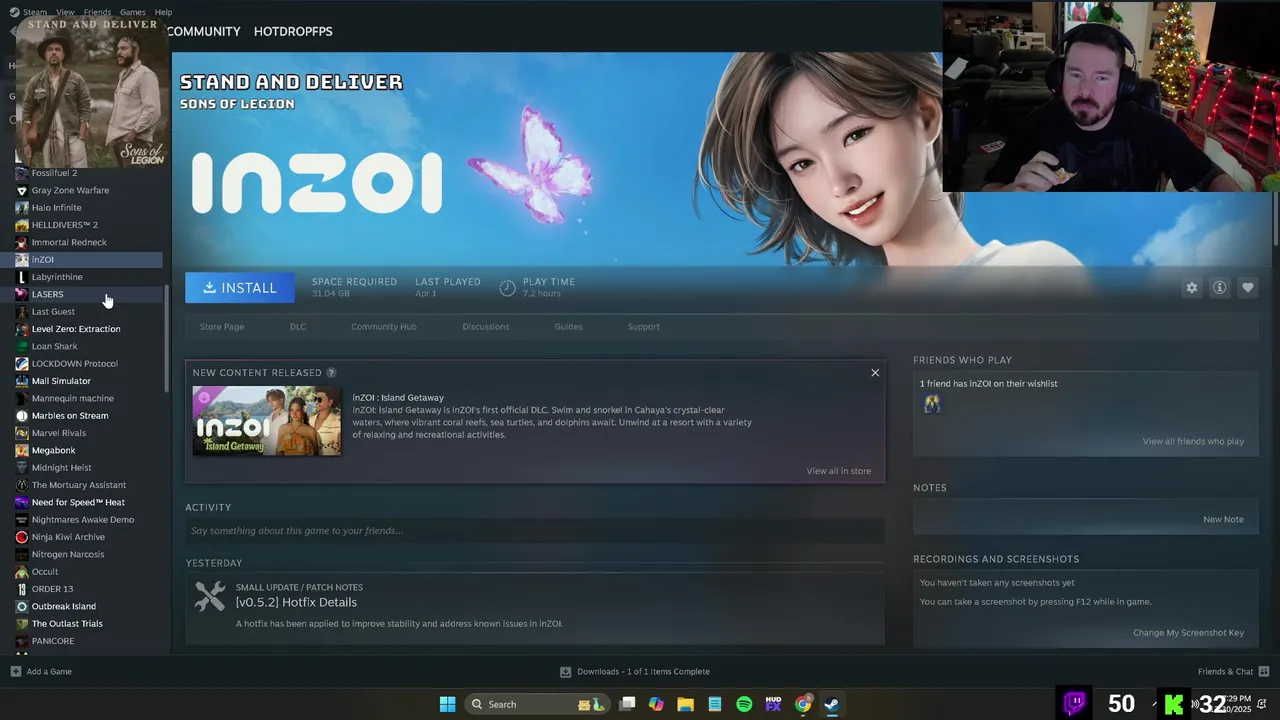The height and width of the screenshot is (720, 1280).
Task: Open the Community Hub tab
Action: 384,327
